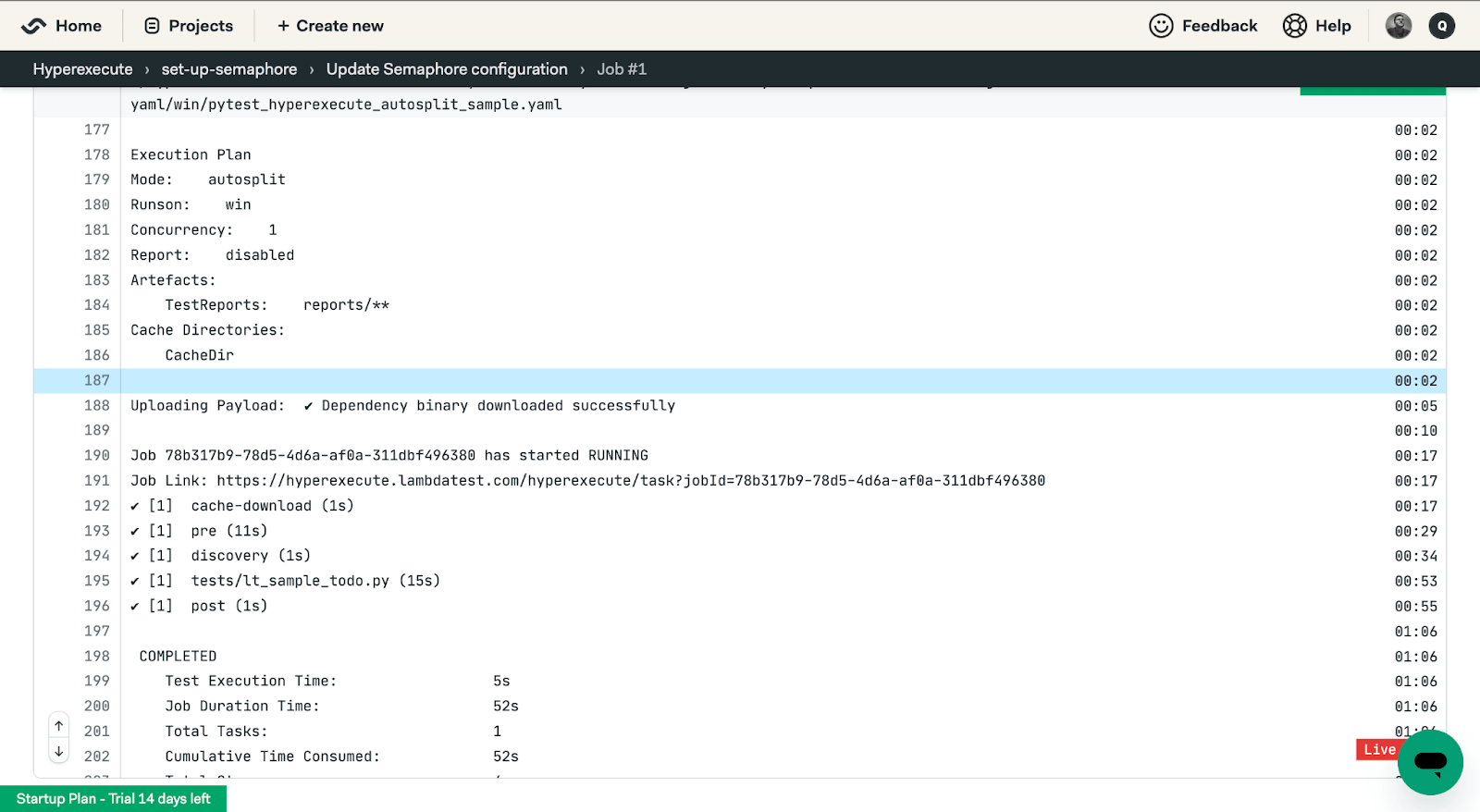
Task: Select log line number 187
Action: pyautogui.click(x=97, y=380)
